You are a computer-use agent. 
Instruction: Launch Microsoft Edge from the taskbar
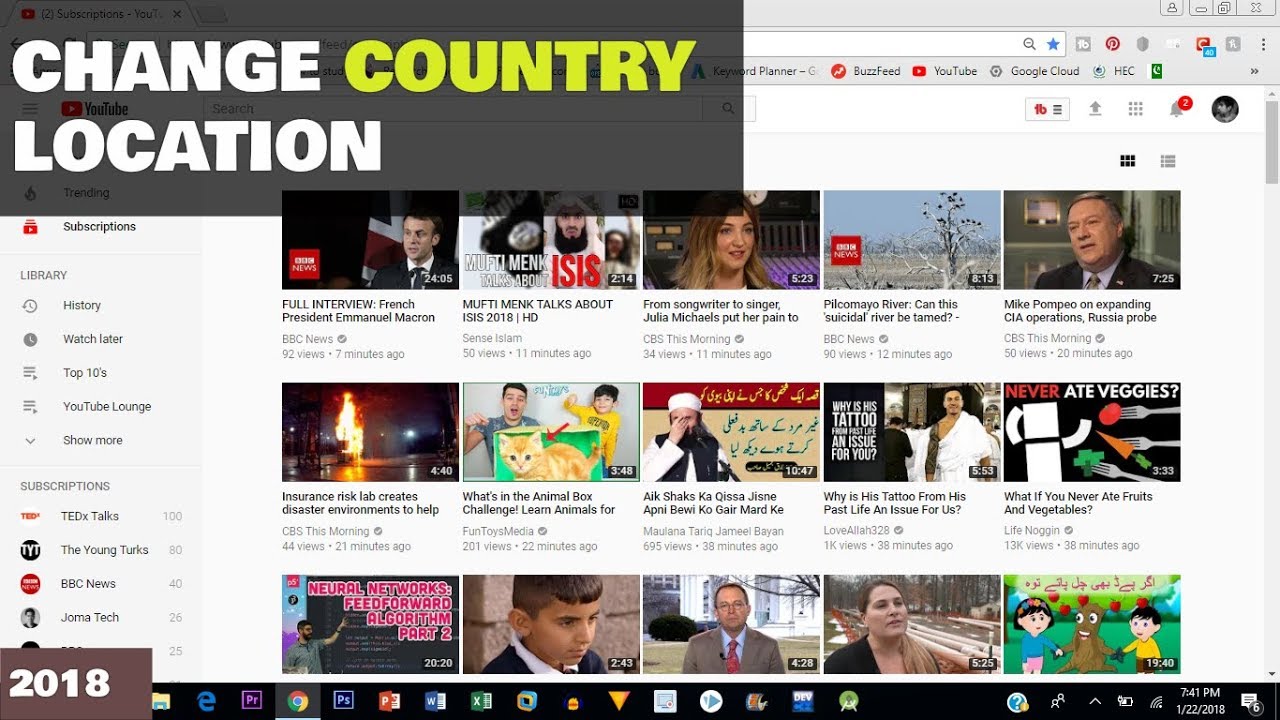(206, 701)
